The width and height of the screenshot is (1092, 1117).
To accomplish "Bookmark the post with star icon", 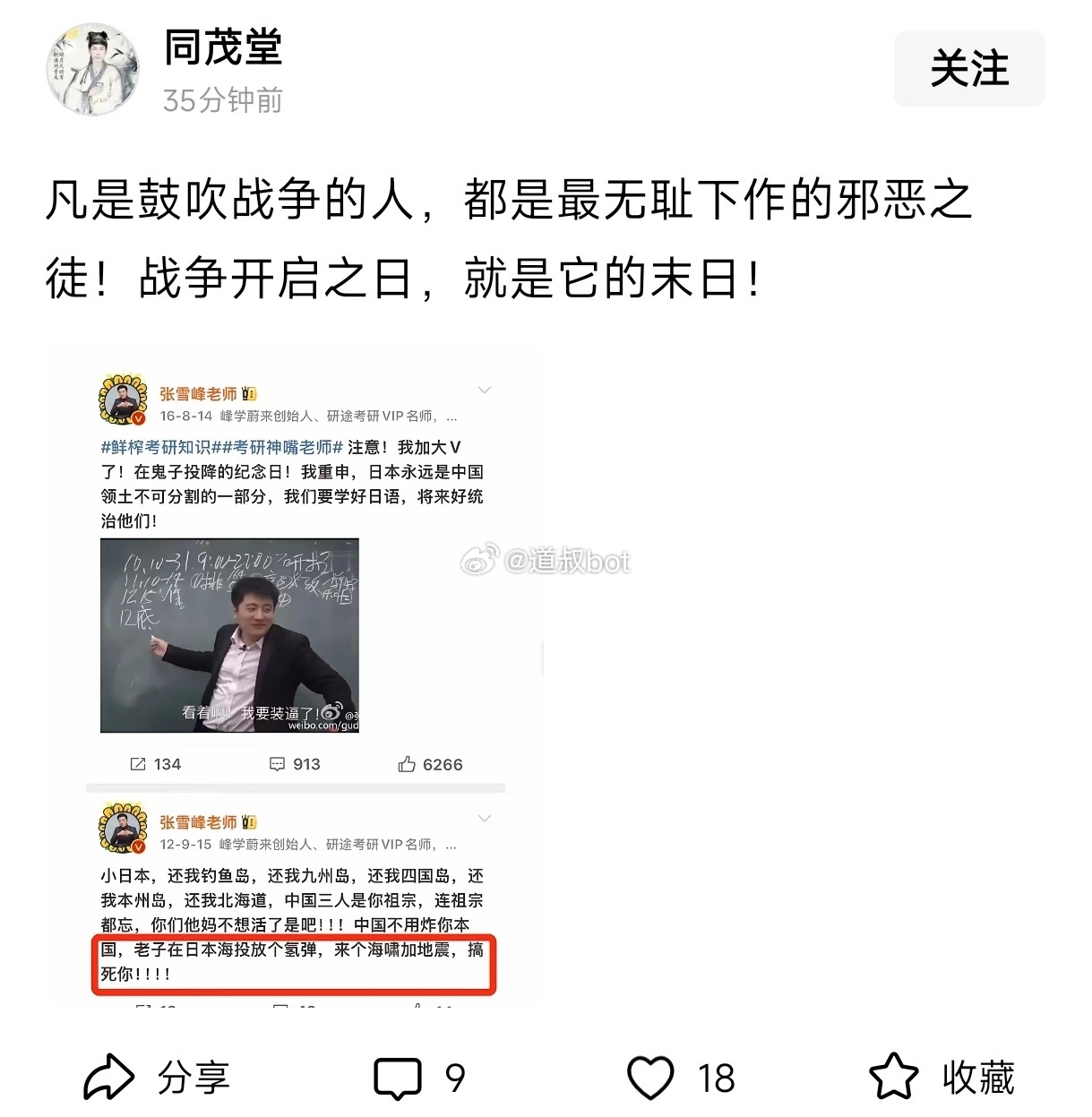I will click(x=893, y=1078).
